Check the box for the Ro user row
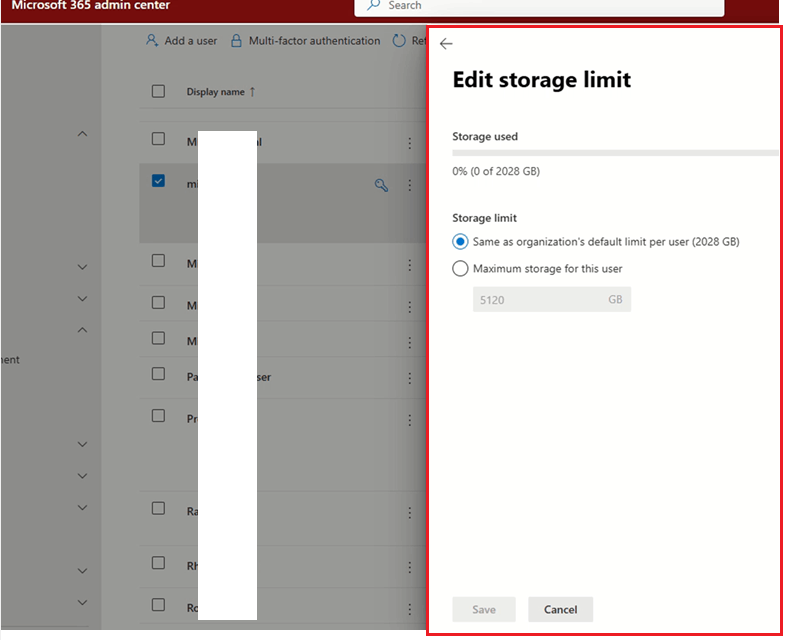Image resolution: width=790 pixels, height=640 pixels. [x=158, y=604]
